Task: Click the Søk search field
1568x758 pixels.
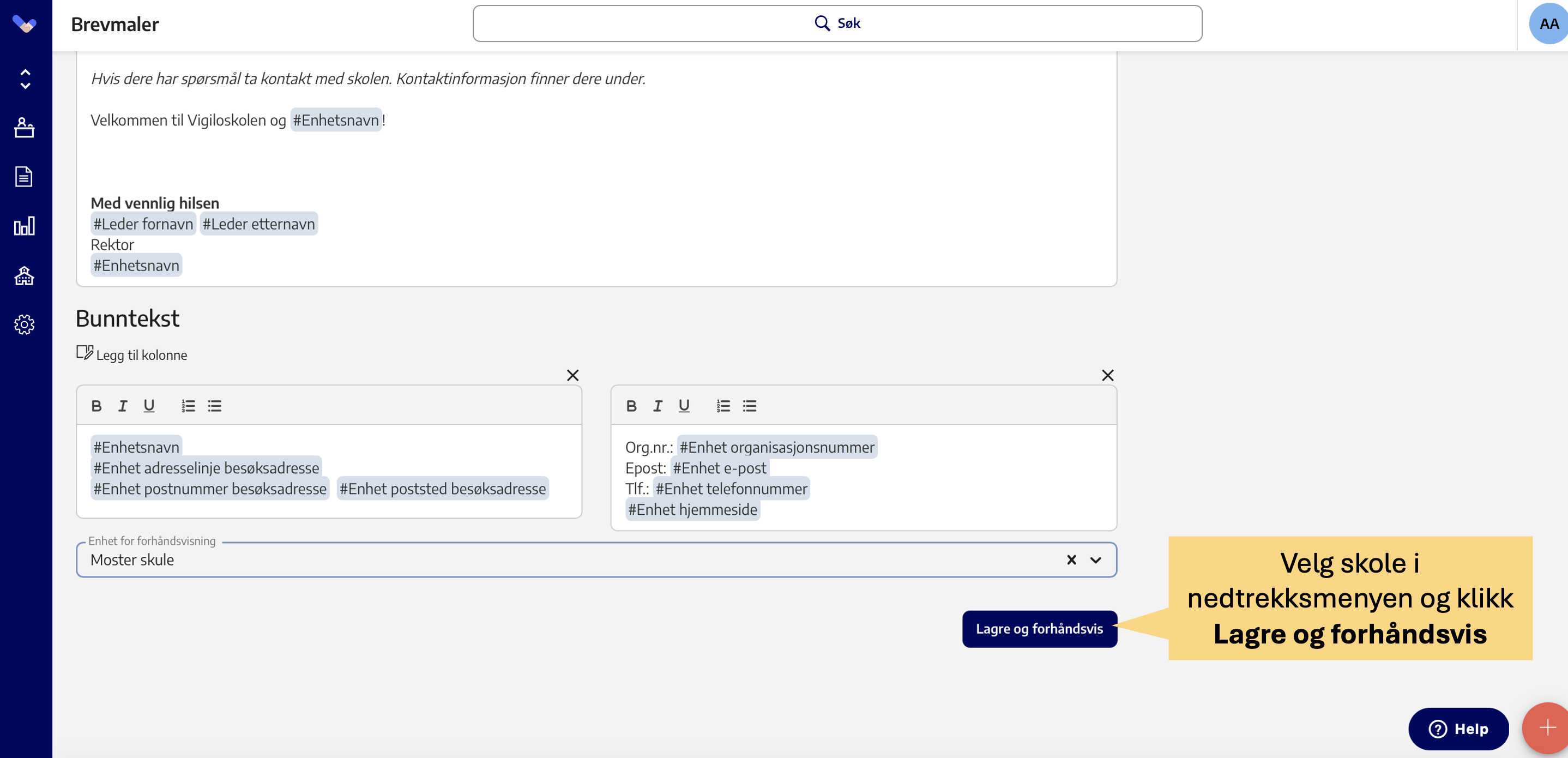Action: pyautogui.click(x=837, y=24)
